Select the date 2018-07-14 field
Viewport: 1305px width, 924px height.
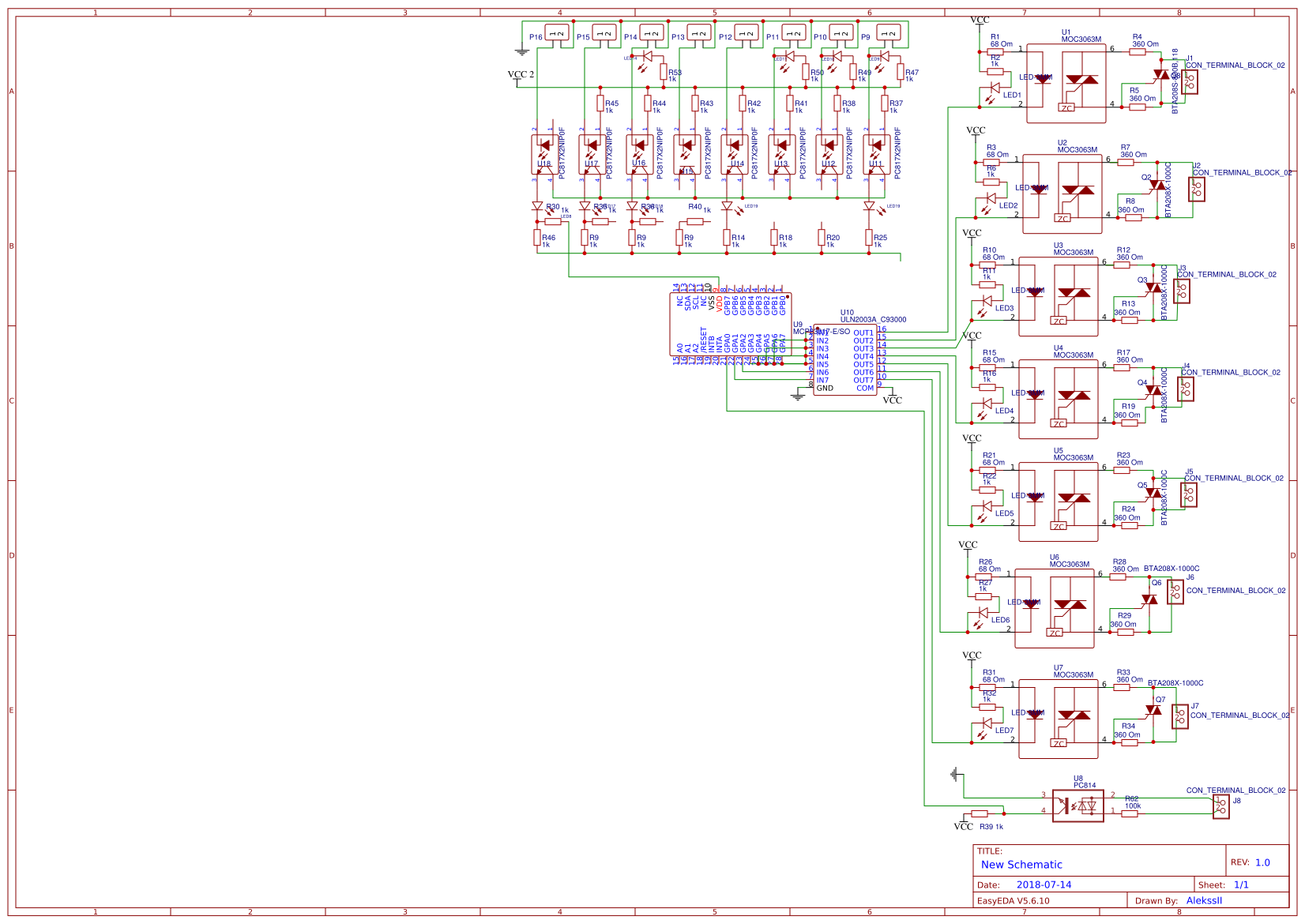tap(1044, 885)
